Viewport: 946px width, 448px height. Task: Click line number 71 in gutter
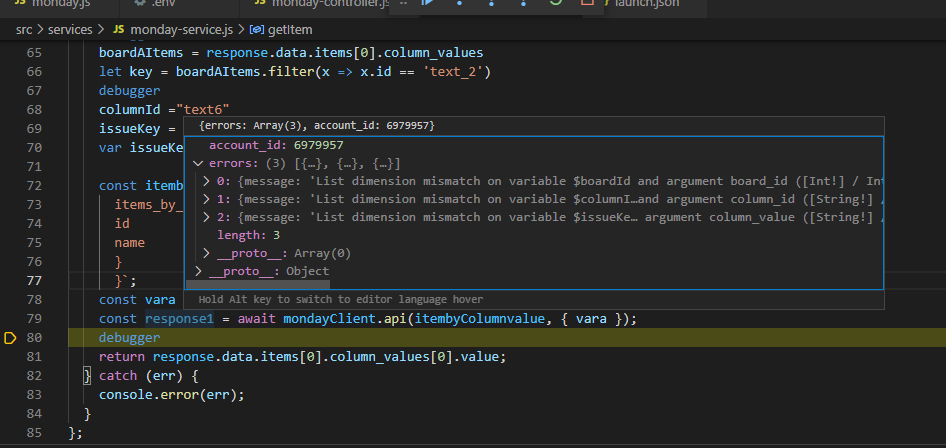[34, 166]
